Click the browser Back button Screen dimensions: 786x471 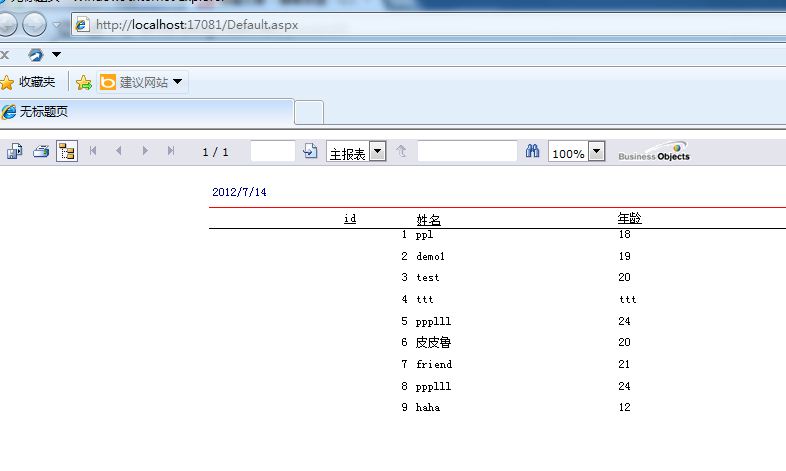pos(7,24)
